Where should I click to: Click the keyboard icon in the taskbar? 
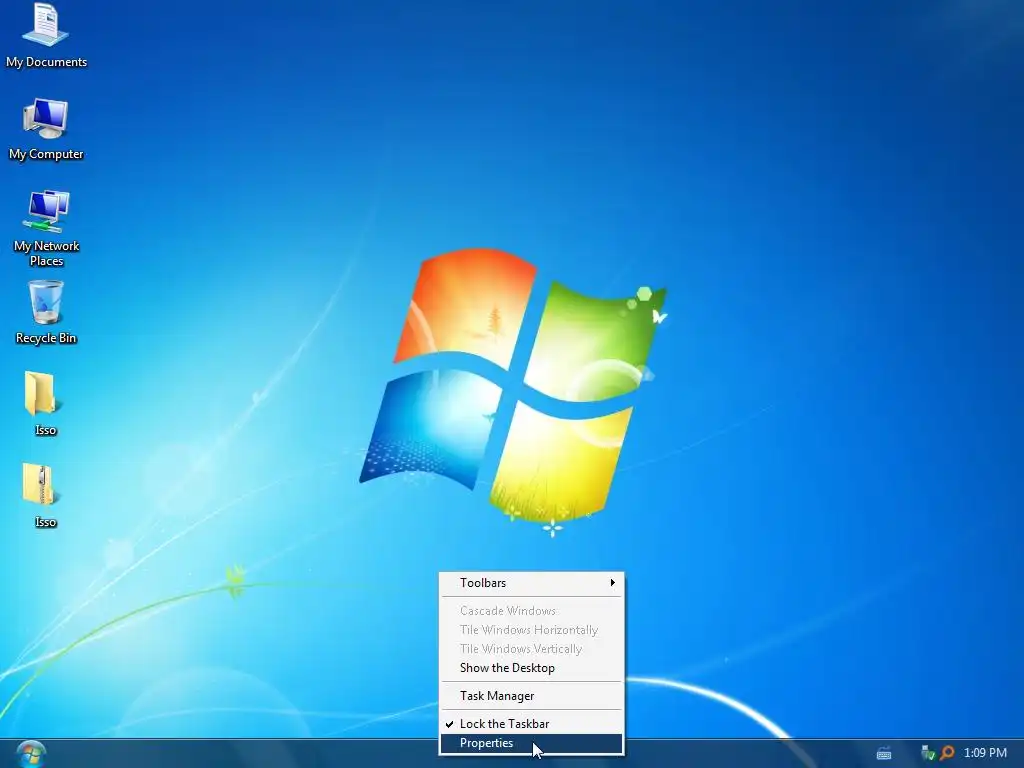point(884,754)
